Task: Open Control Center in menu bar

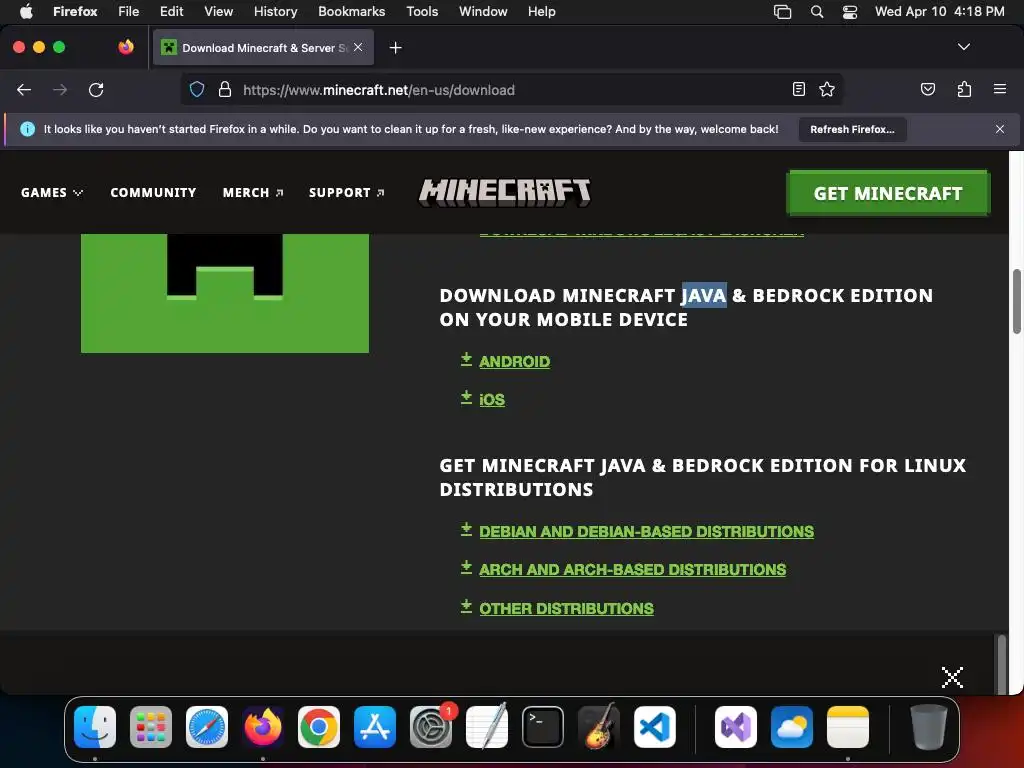Action: (x=850, y=12)
